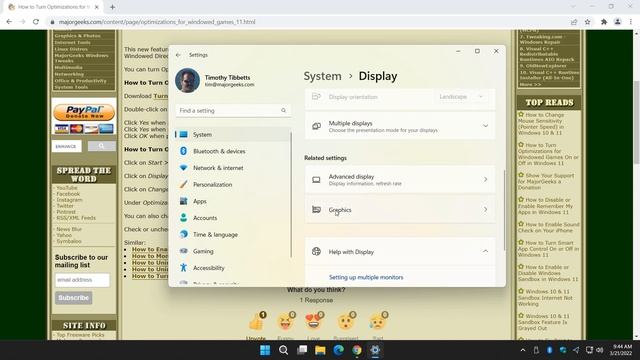This screenshot has width=640, height=360.
Task: Click Subscribe button on MajorGeeks page
Action: [x=73, y=298]
